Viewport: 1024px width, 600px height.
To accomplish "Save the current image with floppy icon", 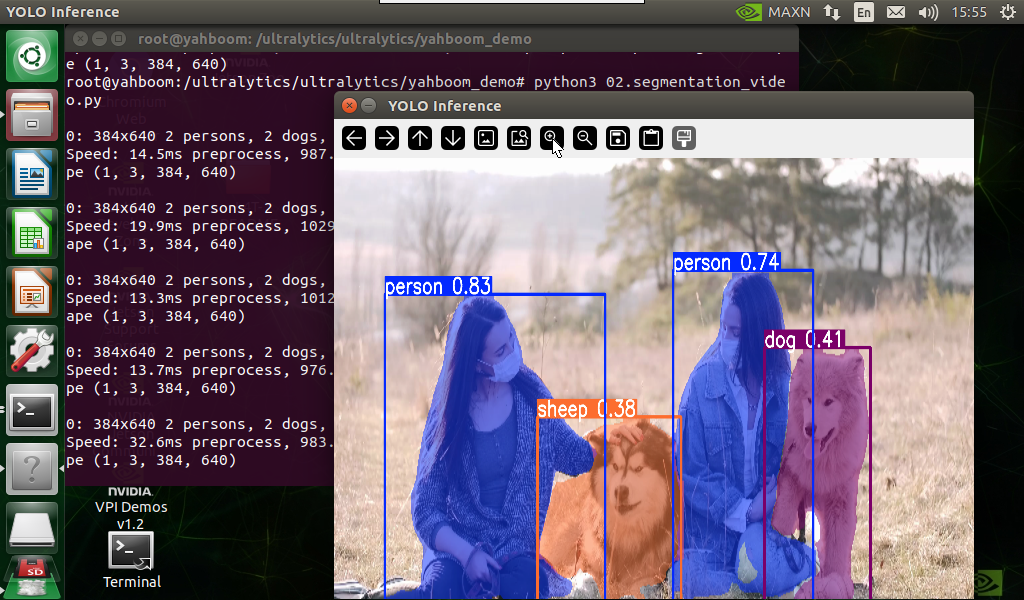I will click(x=618, y=138).
